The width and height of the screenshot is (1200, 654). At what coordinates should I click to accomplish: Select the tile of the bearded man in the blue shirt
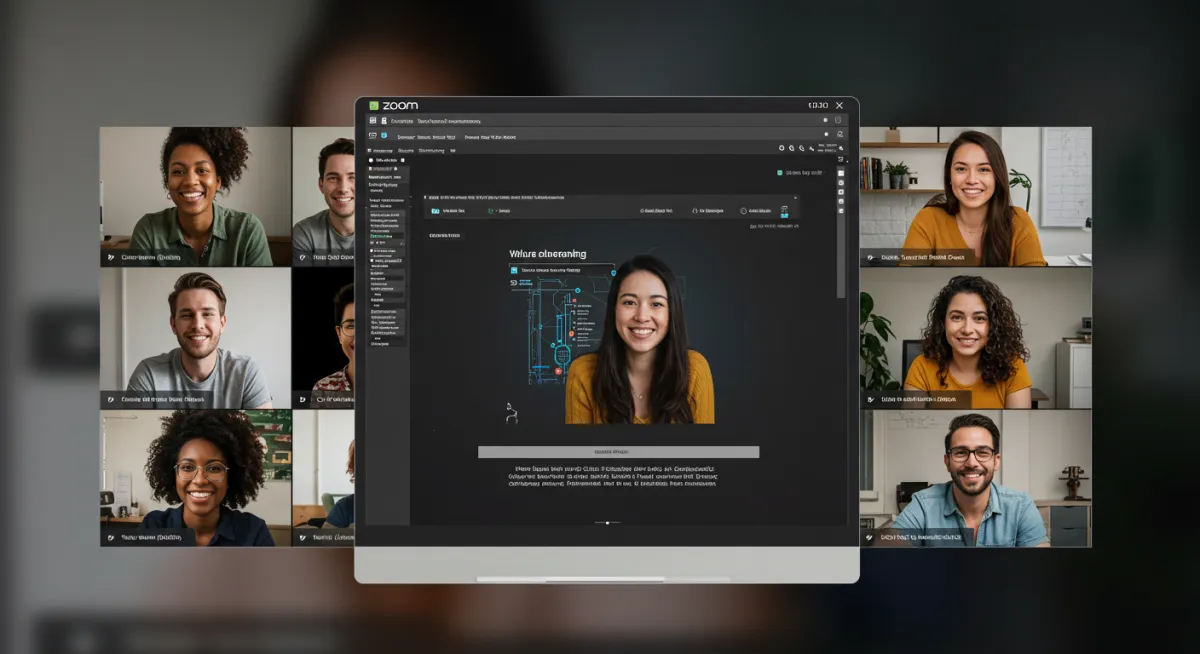[x=976, y=478]
